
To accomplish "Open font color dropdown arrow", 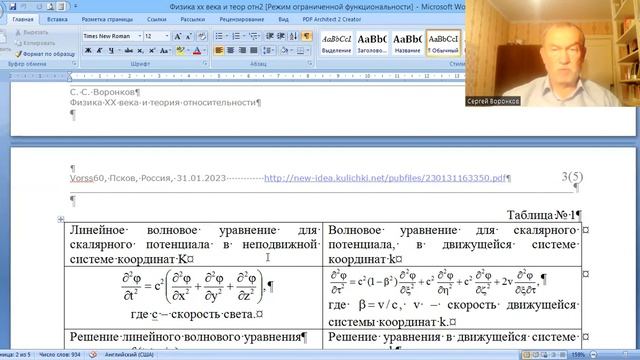I will coord(204,51).
